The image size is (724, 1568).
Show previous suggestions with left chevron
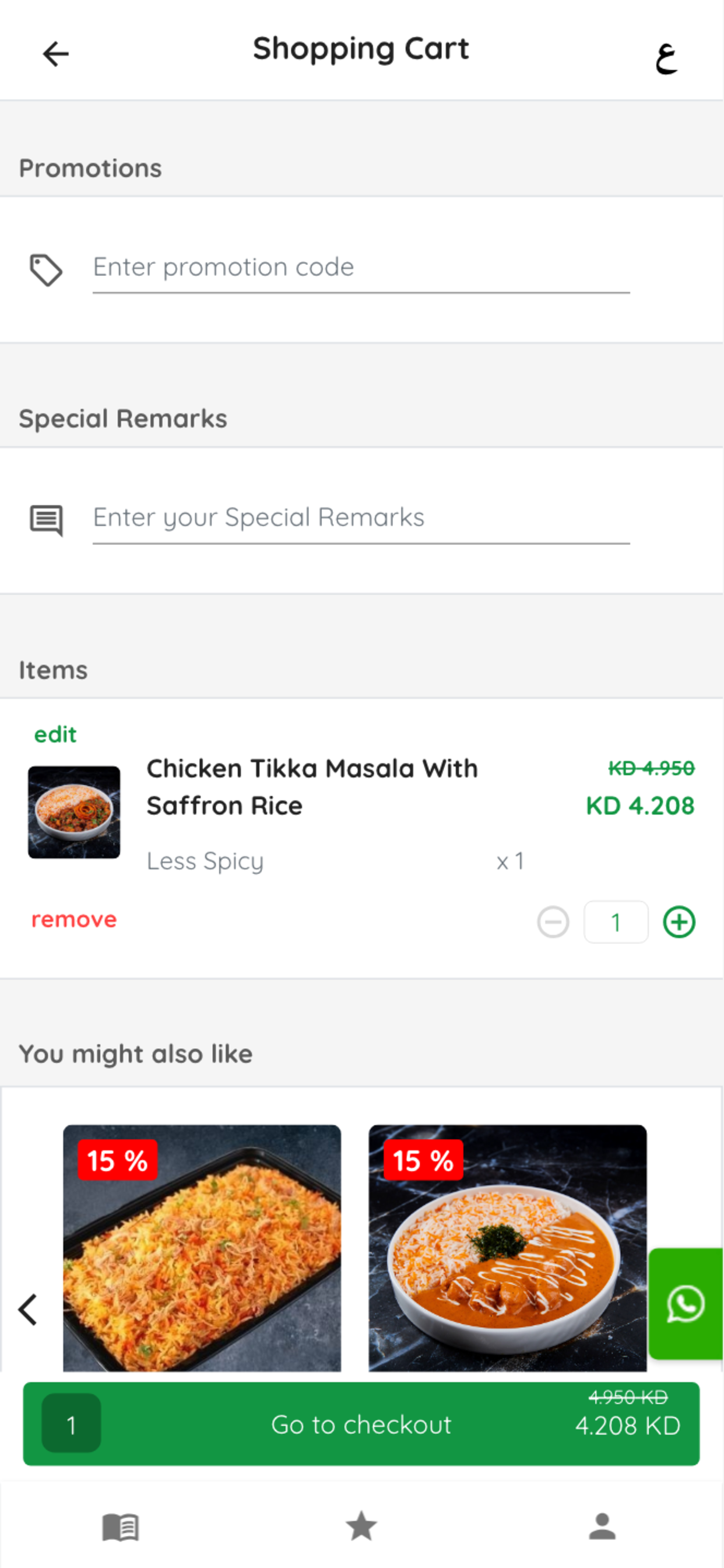click(x=28, y=1310)
